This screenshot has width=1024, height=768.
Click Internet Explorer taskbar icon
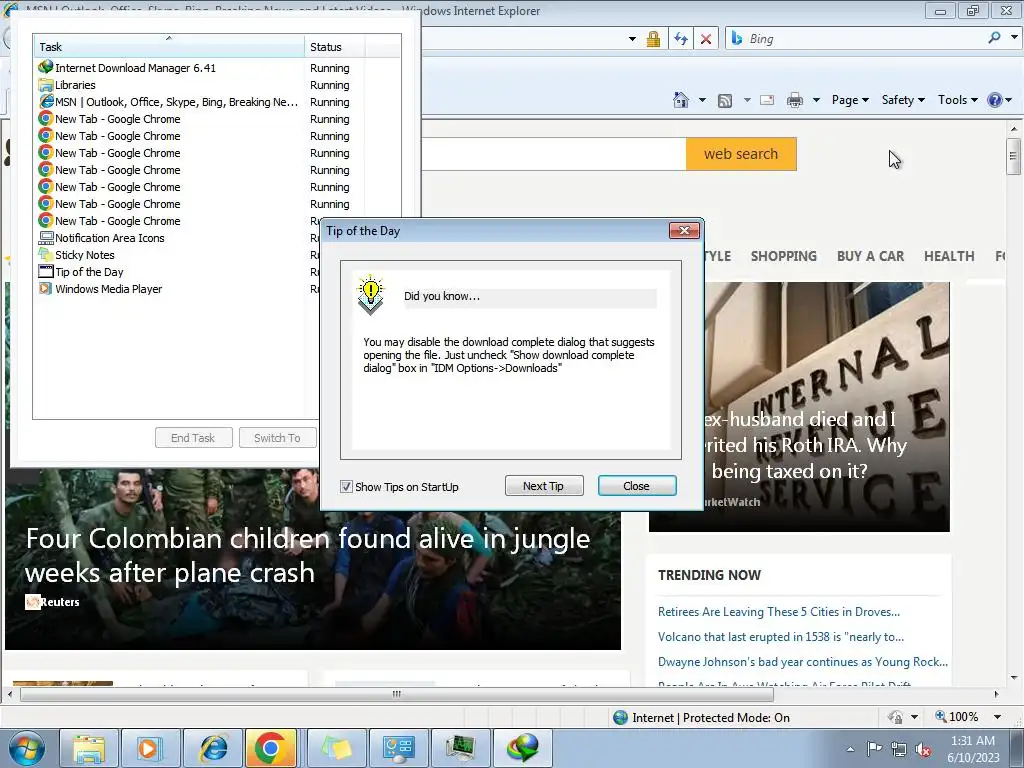coord(212,748)
